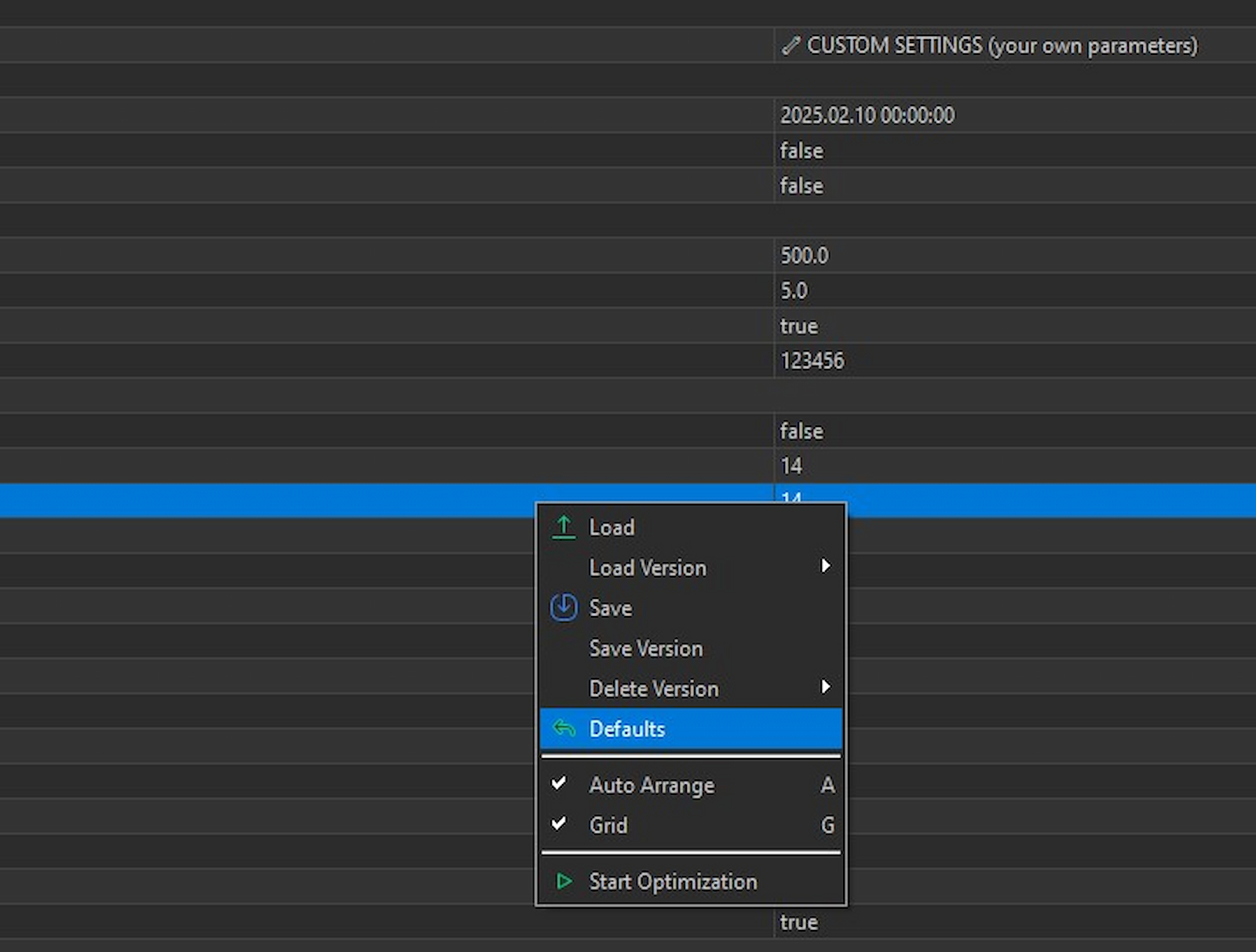Select the 123456 magic number value
1256x952 pixels.
[812, 361]
